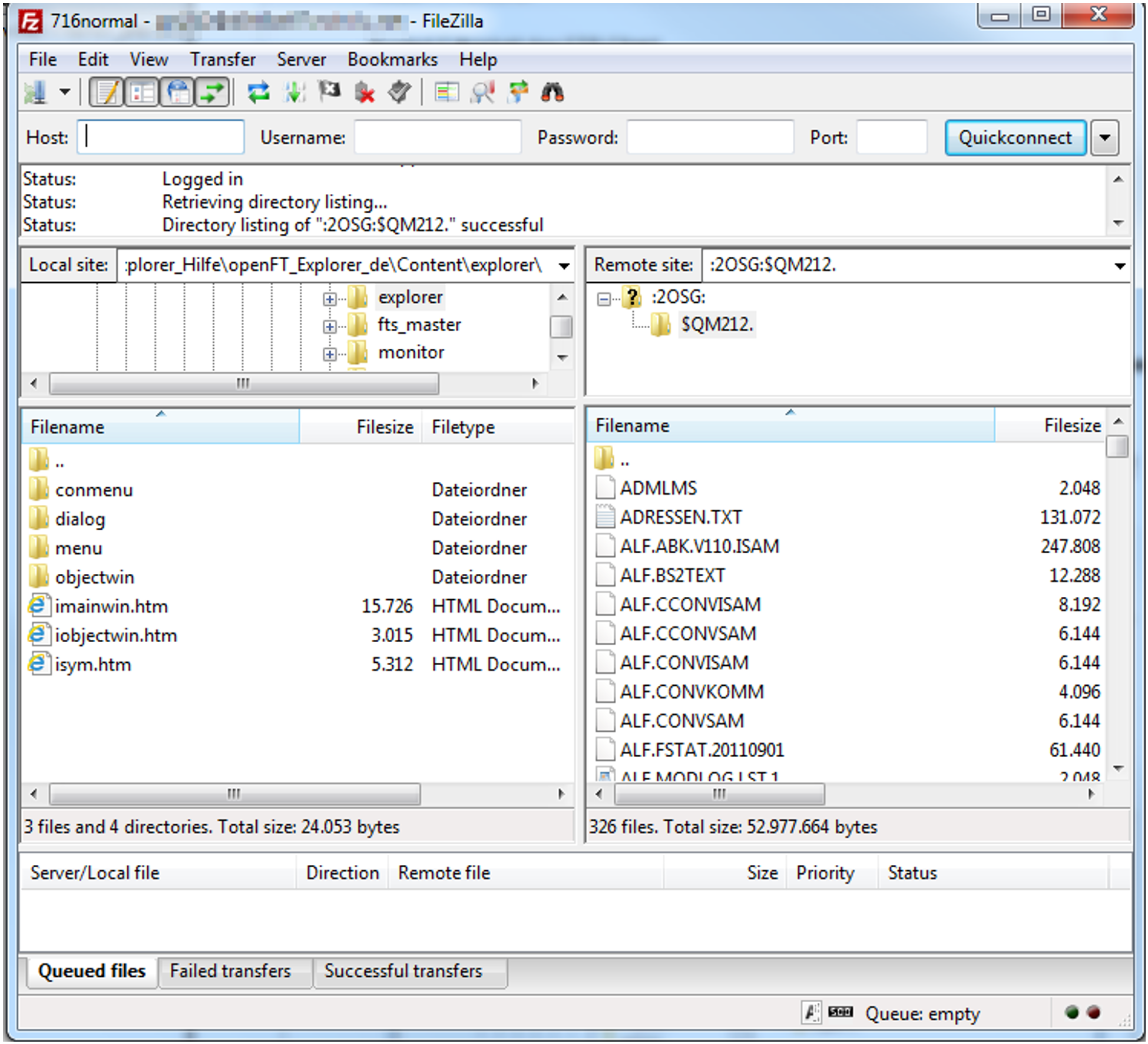Toggle synchronized browsing
1148x1044 pixels.
tap(518, 92)
